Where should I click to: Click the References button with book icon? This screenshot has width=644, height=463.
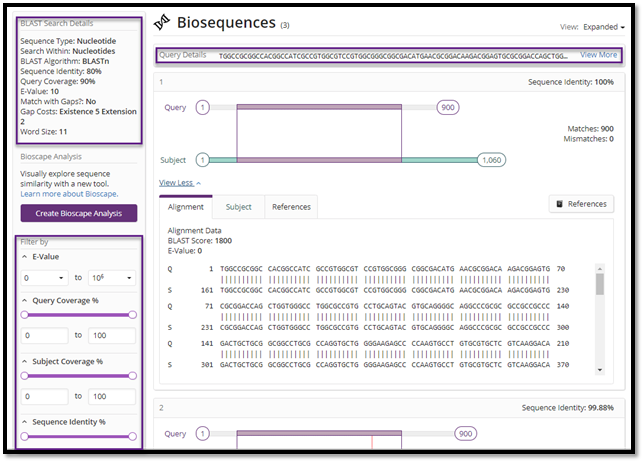582,204
